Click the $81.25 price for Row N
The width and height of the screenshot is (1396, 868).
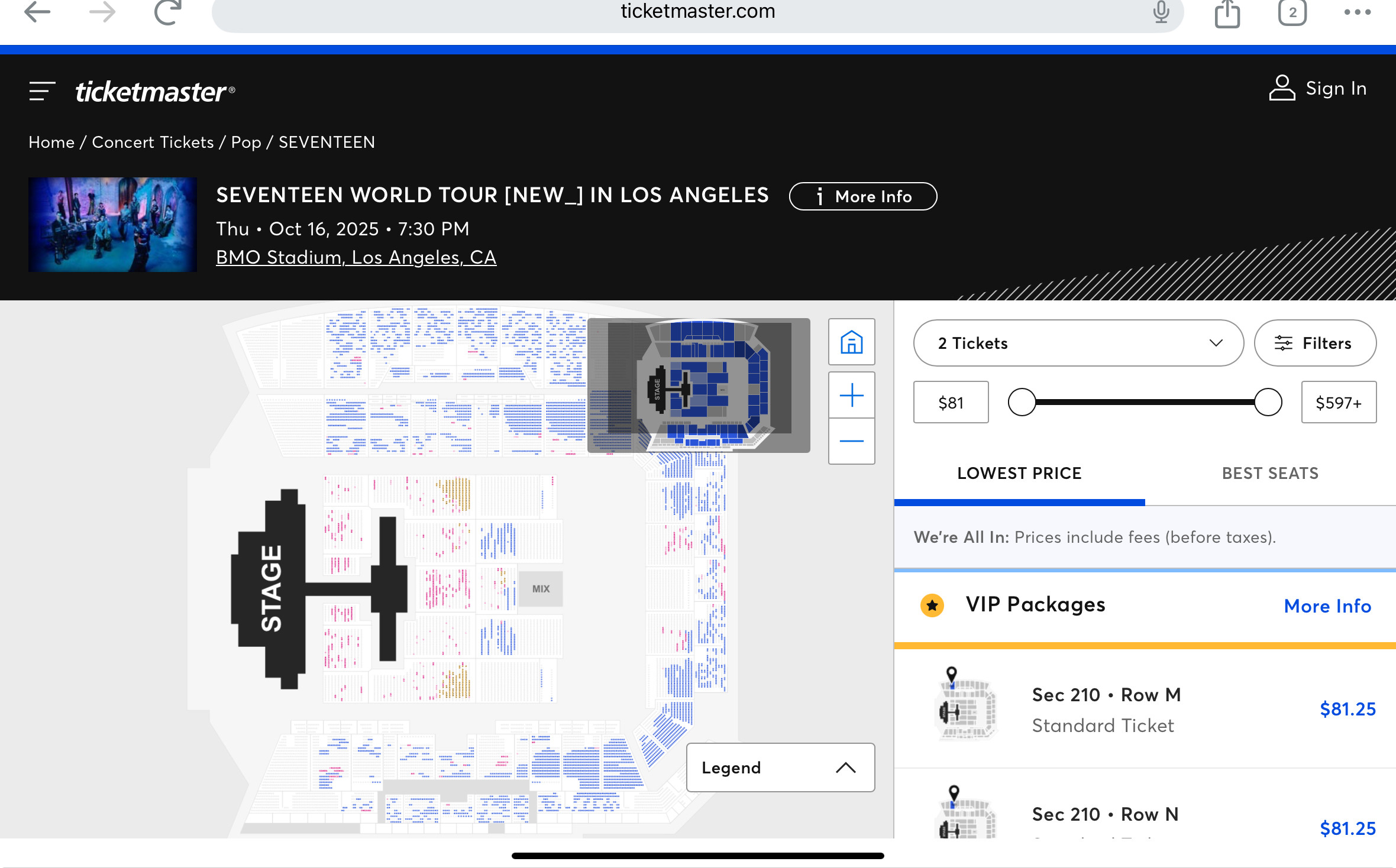(x=1348, y=828)
